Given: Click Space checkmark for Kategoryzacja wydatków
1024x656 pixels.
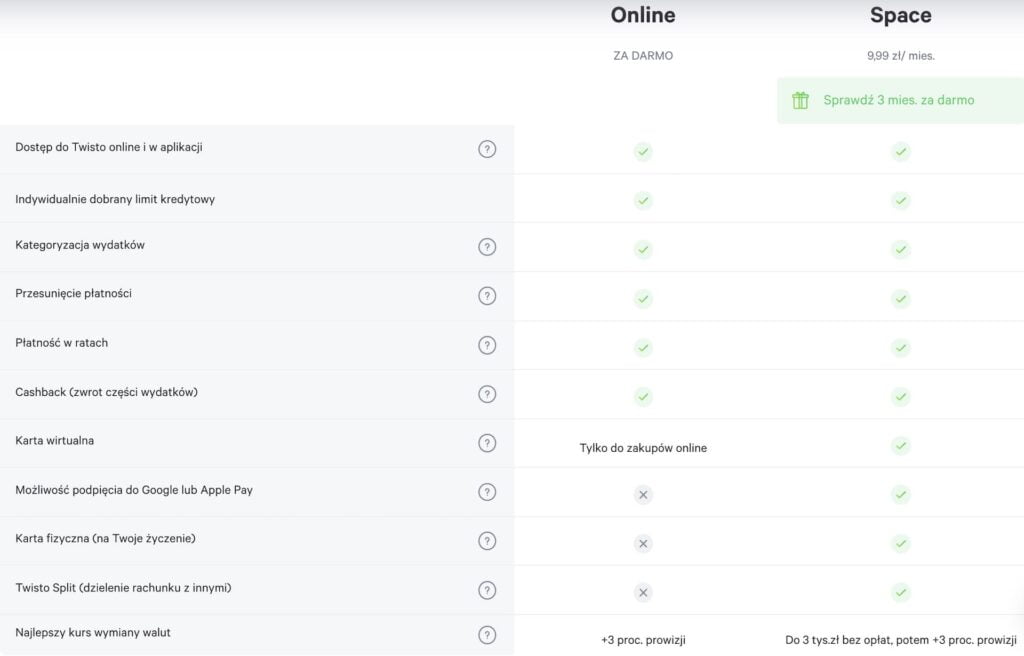Looking at the screenshot, I should (x=901, y=250).
